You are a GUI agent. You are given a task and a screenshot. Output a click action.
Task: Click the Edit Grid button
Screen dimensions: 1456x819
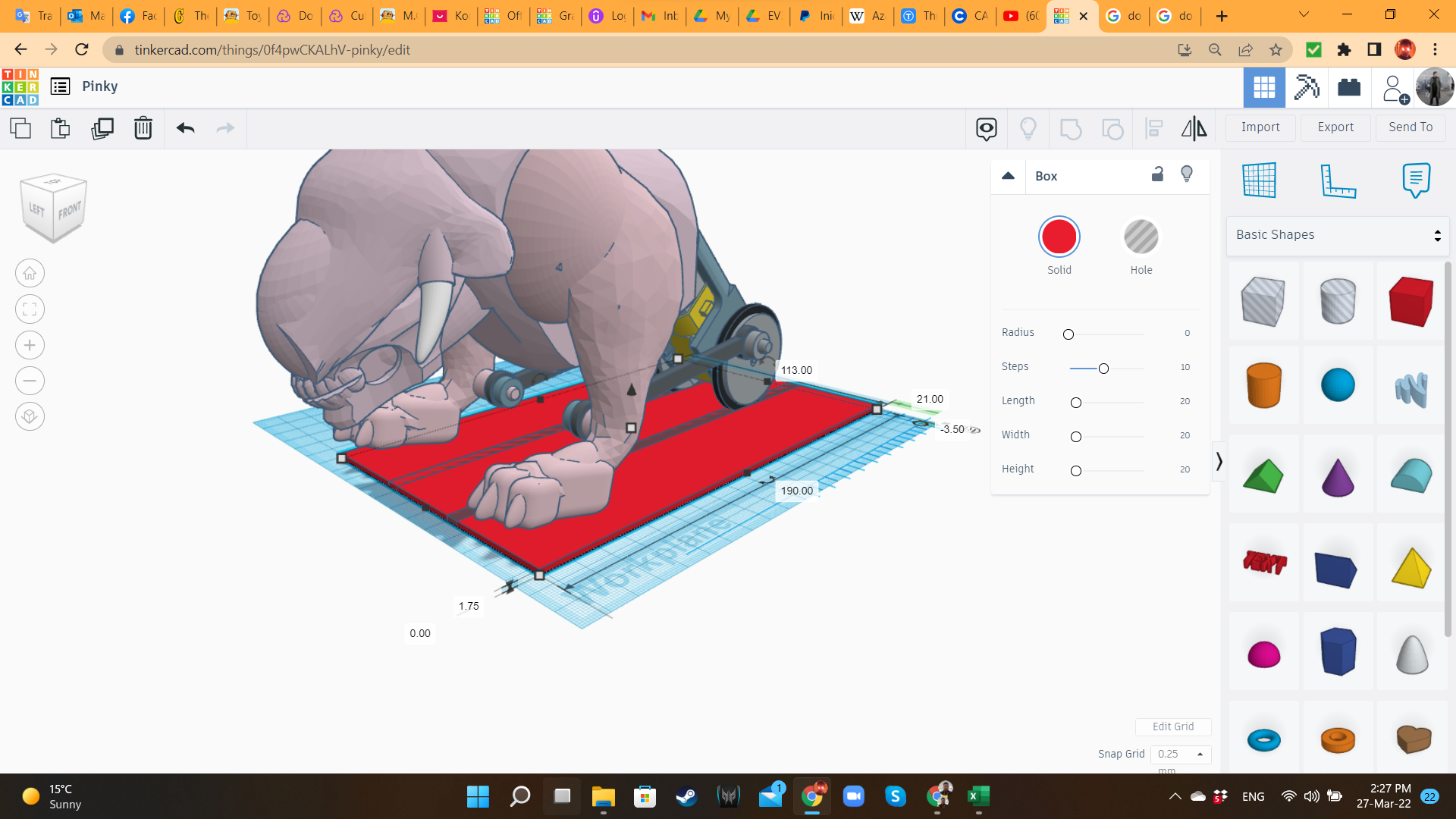[1172, 726]
